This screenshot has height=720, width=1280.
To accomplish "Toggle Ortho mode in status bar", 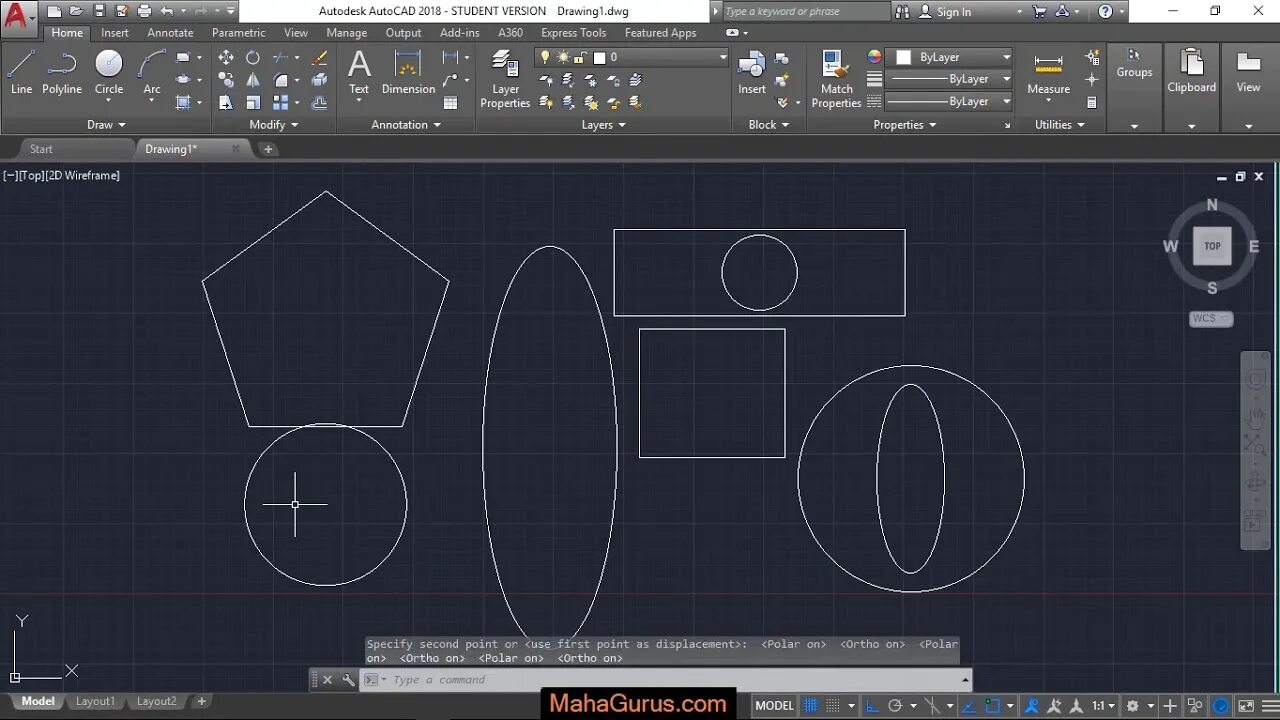I will (x=872, y=705).
